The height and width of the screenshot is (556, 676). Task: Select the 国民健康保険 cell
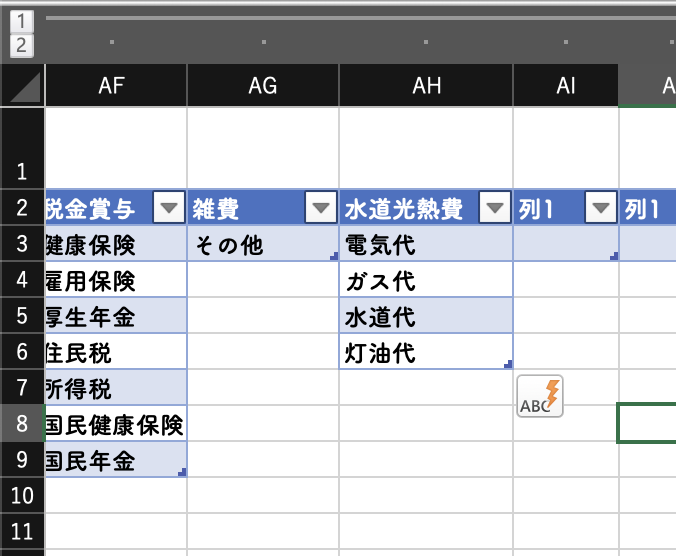[x=116, y=424]
